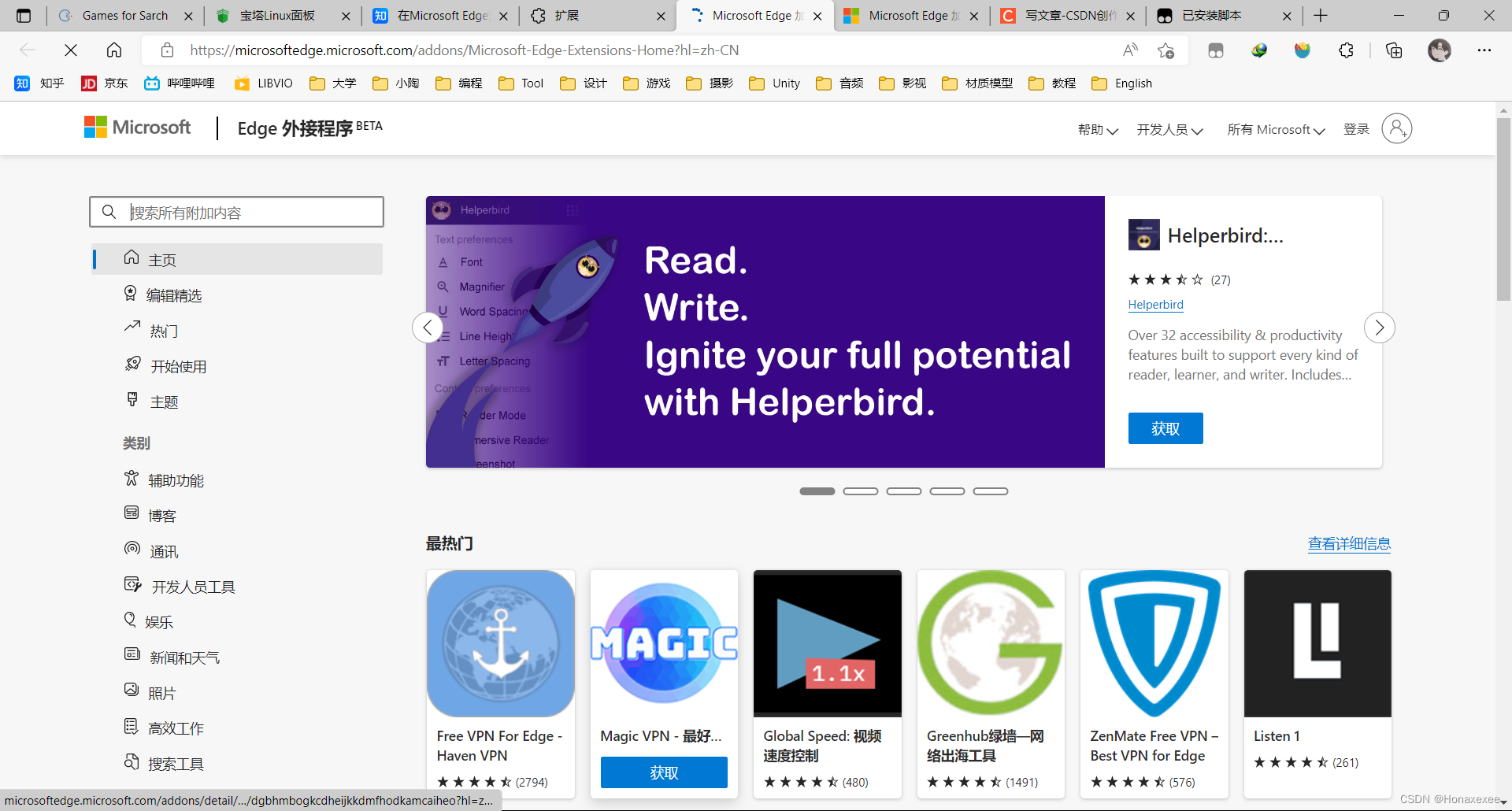Viewport: 1512px width, 811px height.
Task: Focus the 搜索所有附加内容 search box
Action: pos(237,212)
